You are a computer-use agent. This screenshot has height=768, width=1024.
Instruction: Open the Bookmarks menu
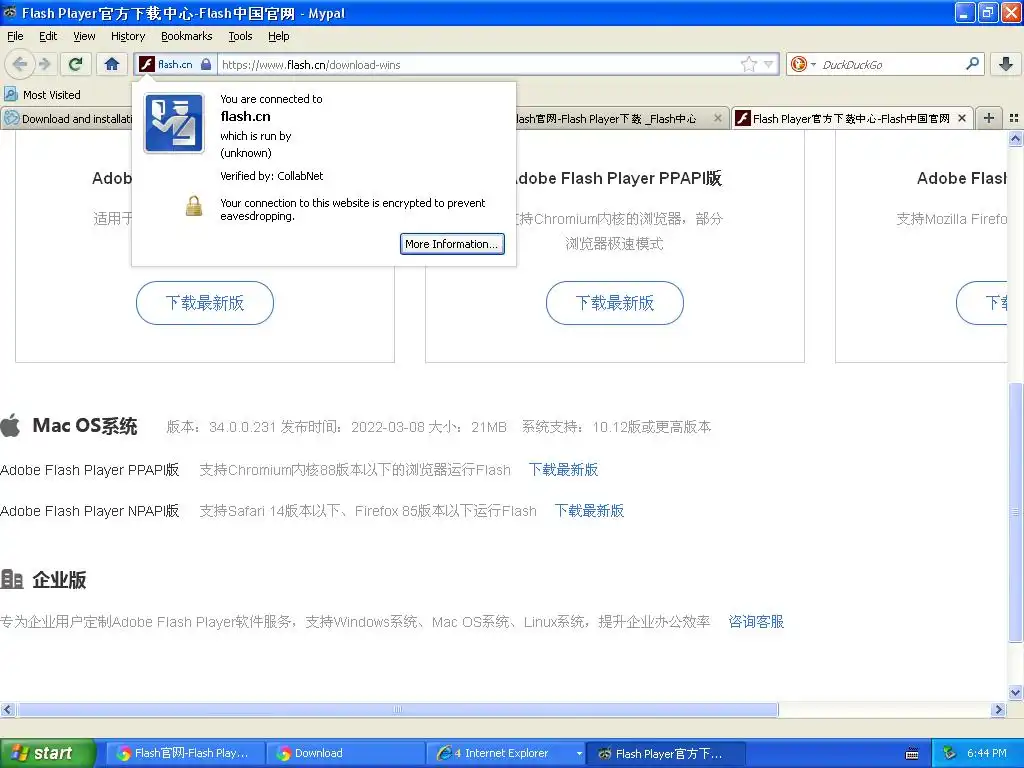click(x=187, y=36)
